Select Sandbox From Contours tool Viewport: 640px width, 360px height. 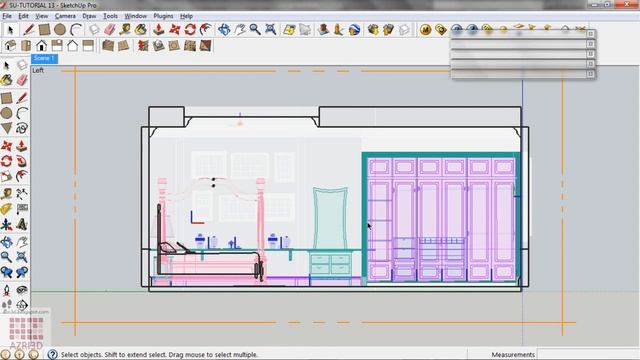click(x=108, y=46)
